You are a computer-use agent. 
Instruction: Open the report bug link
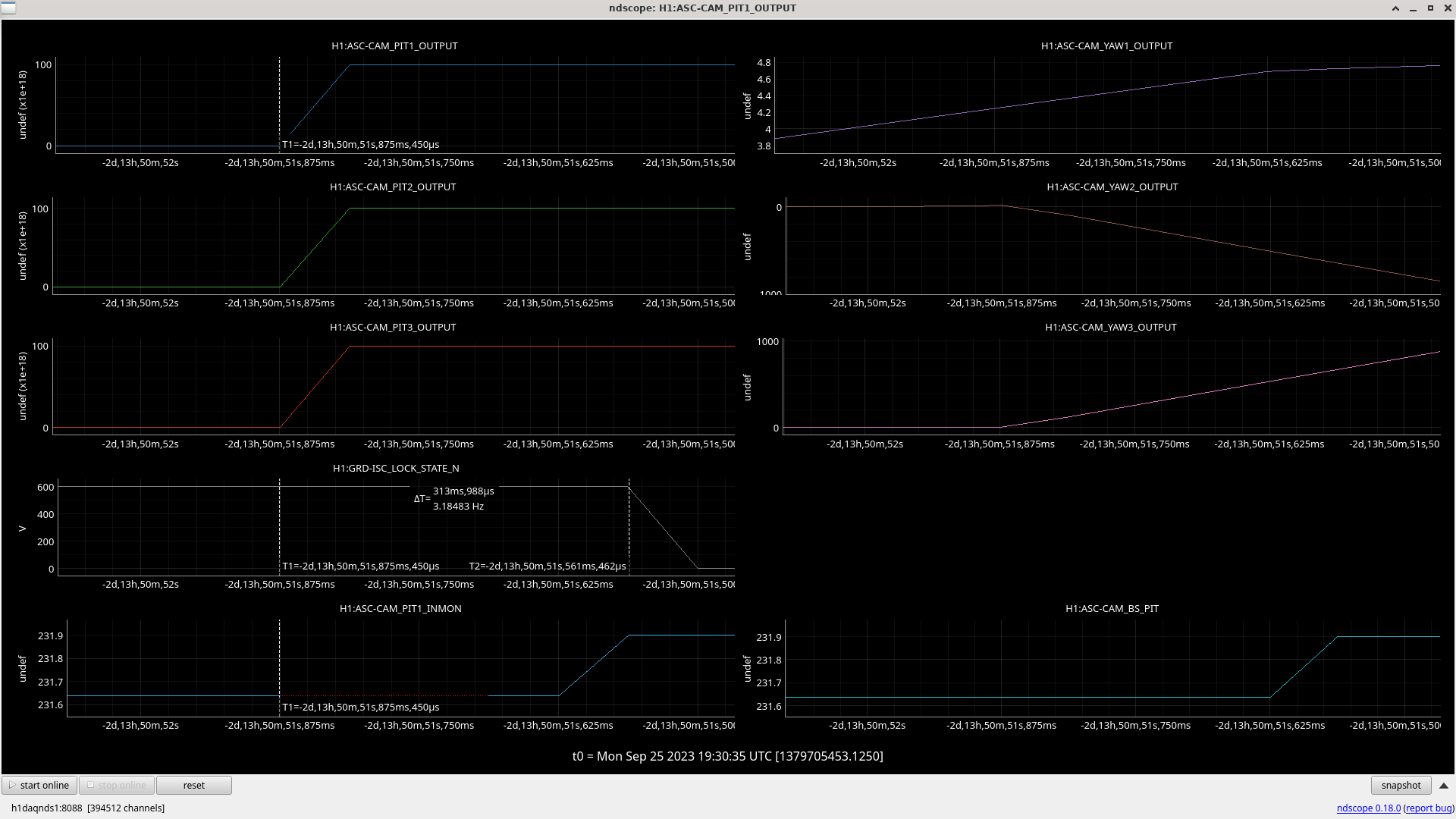click(x=1429, y=808)
